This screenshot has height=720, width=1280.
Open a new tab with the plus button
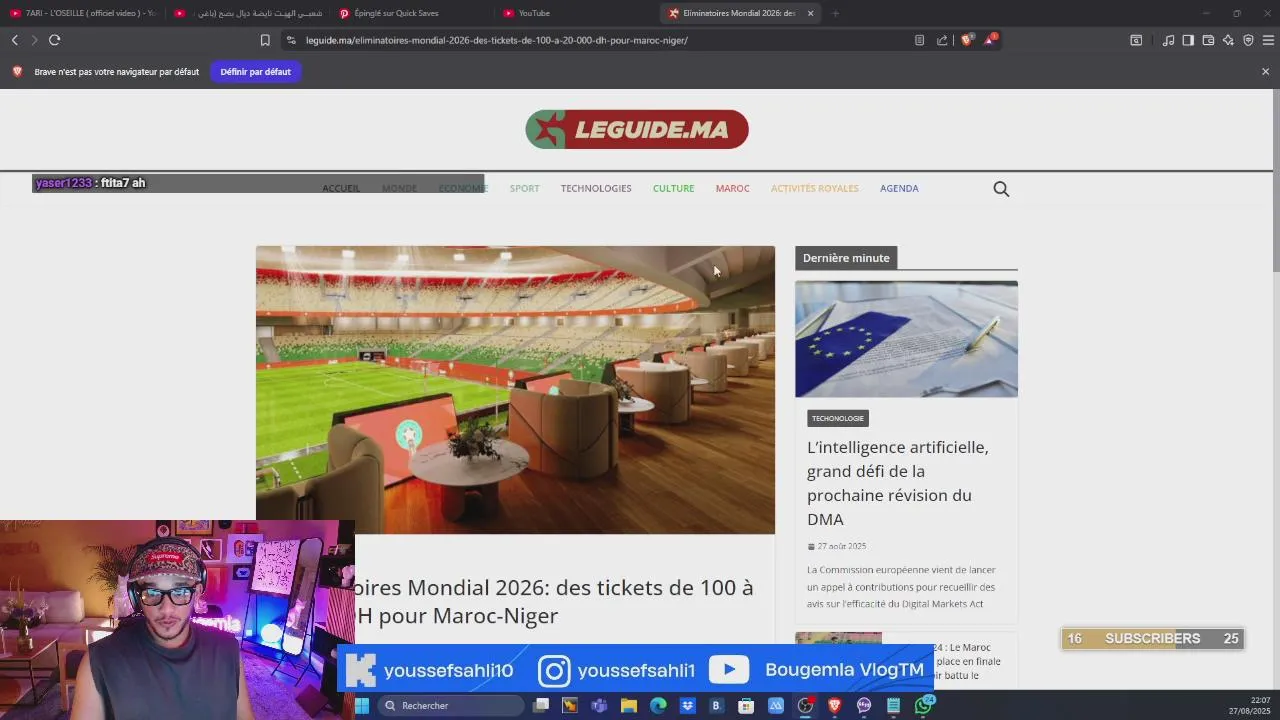835,13
